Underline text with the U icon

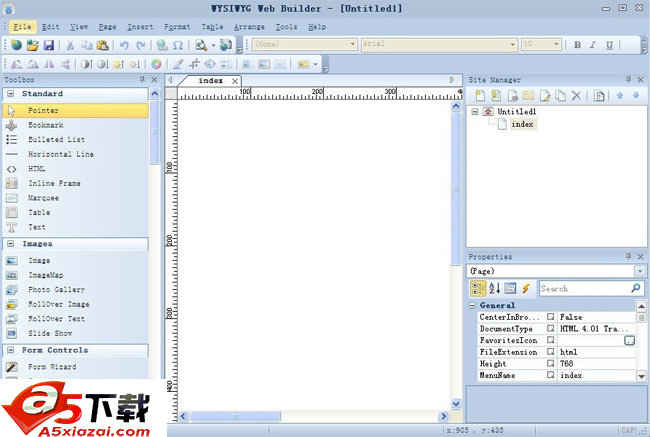click(609, 45)
